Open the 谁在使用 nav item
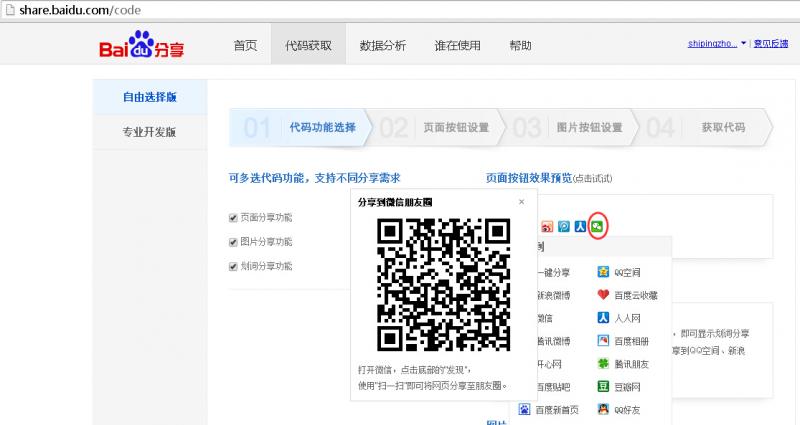 [458, 45]
